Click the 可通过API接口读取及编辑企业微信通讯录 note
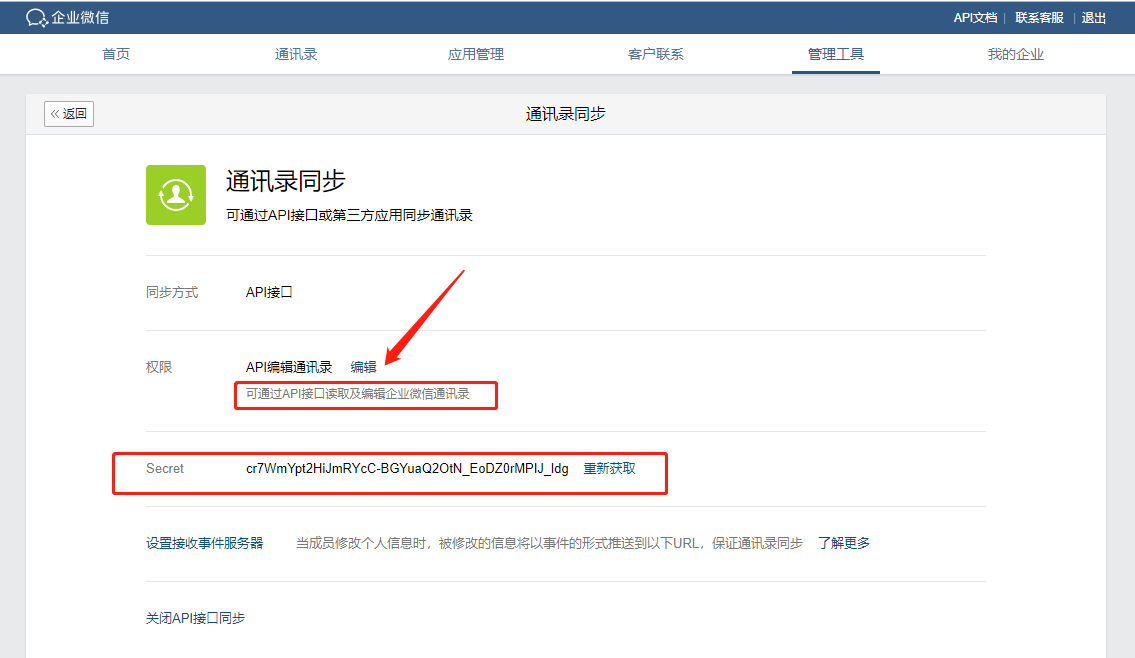This screenshot has height=658, width=1135. coord(358,394)
